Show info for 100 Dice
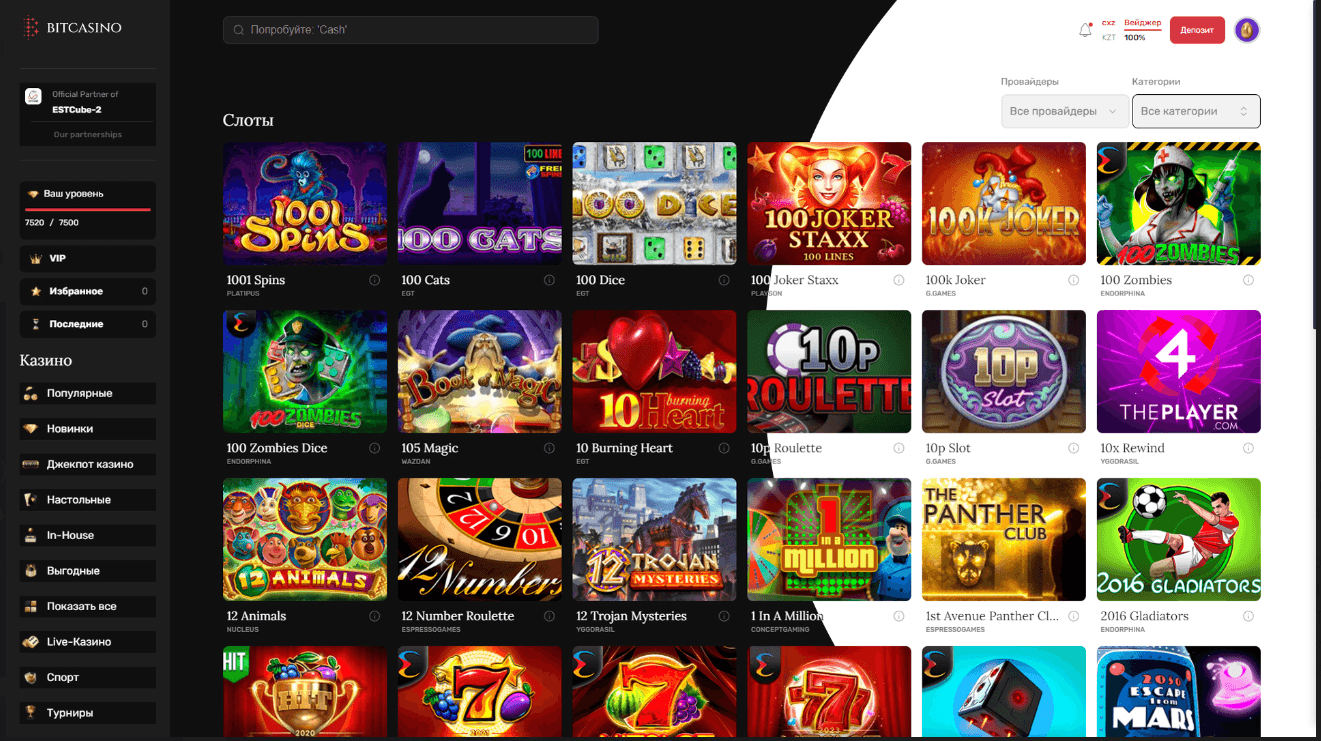This screenshot has width=1321, height=741. (x=724, y=280)
